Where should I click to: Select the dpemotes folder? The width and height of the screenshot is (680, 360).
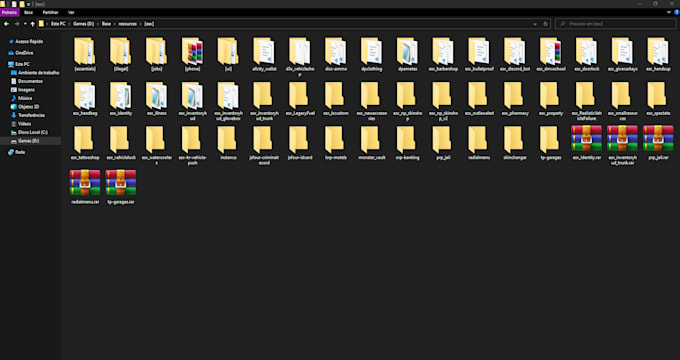point(407,54)
